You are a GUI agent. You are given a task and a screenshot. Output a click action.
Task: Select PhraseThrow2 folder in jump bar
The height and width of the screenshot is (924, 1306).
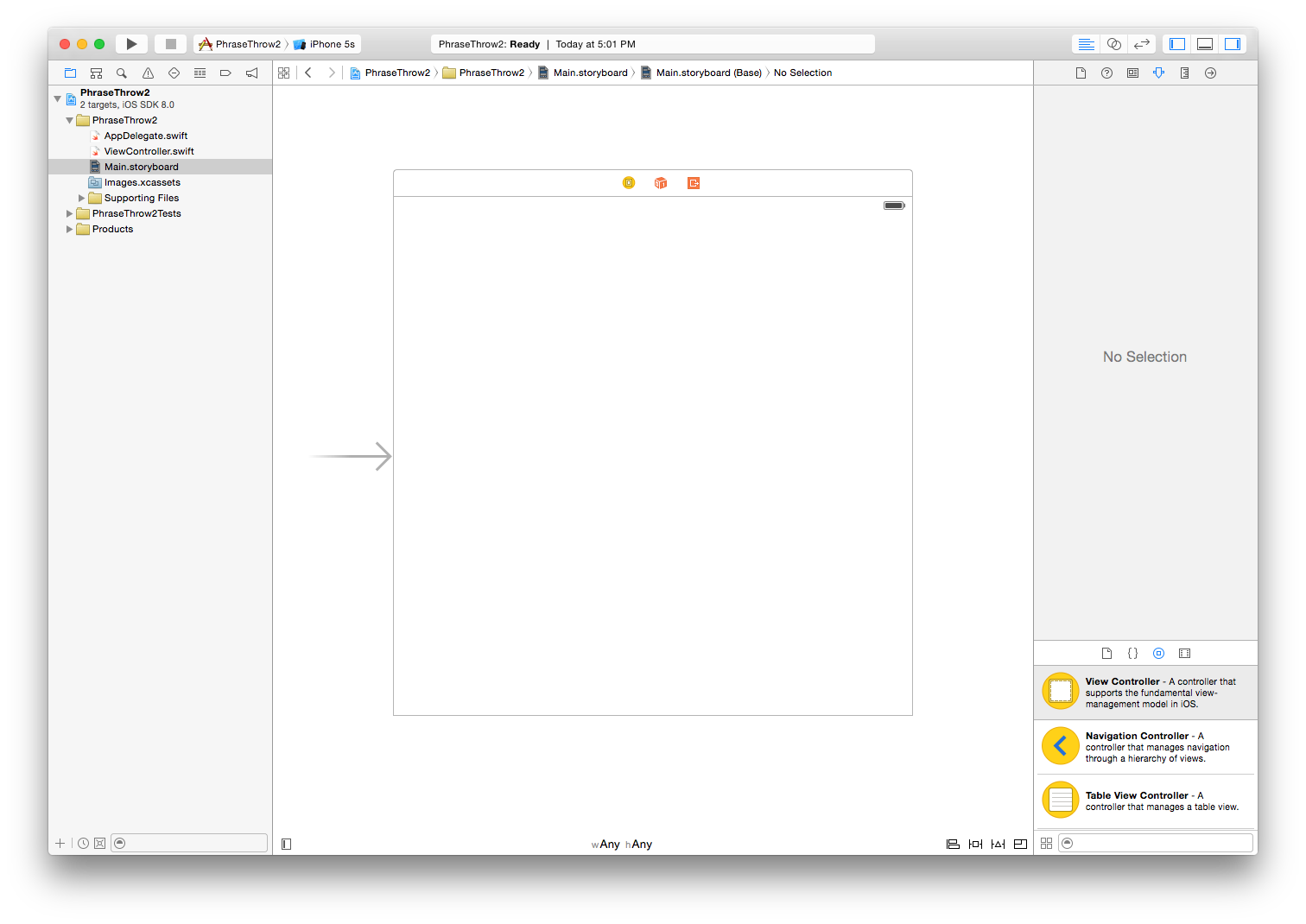point(484,73)
